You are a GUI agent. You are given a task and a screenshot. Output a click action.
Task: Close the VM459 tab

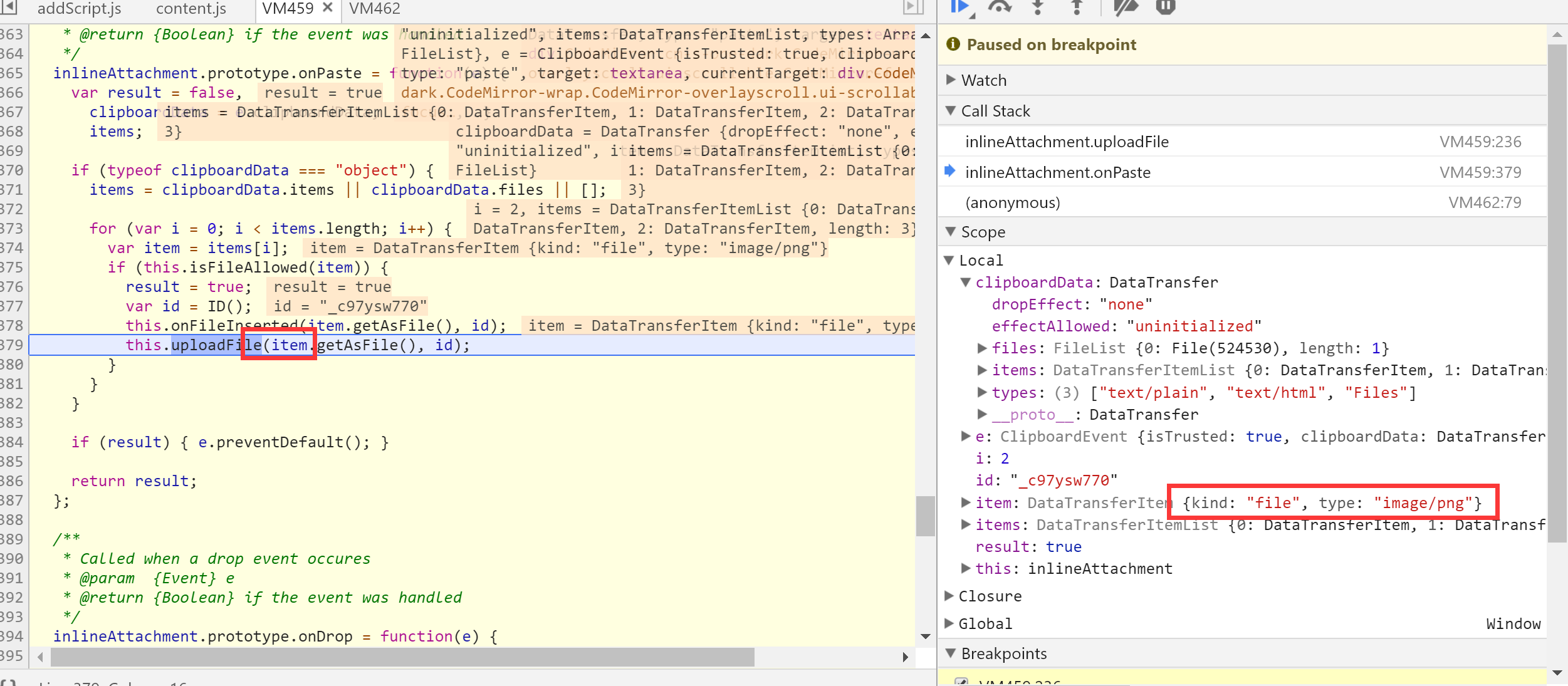click(x=327, y=8)
